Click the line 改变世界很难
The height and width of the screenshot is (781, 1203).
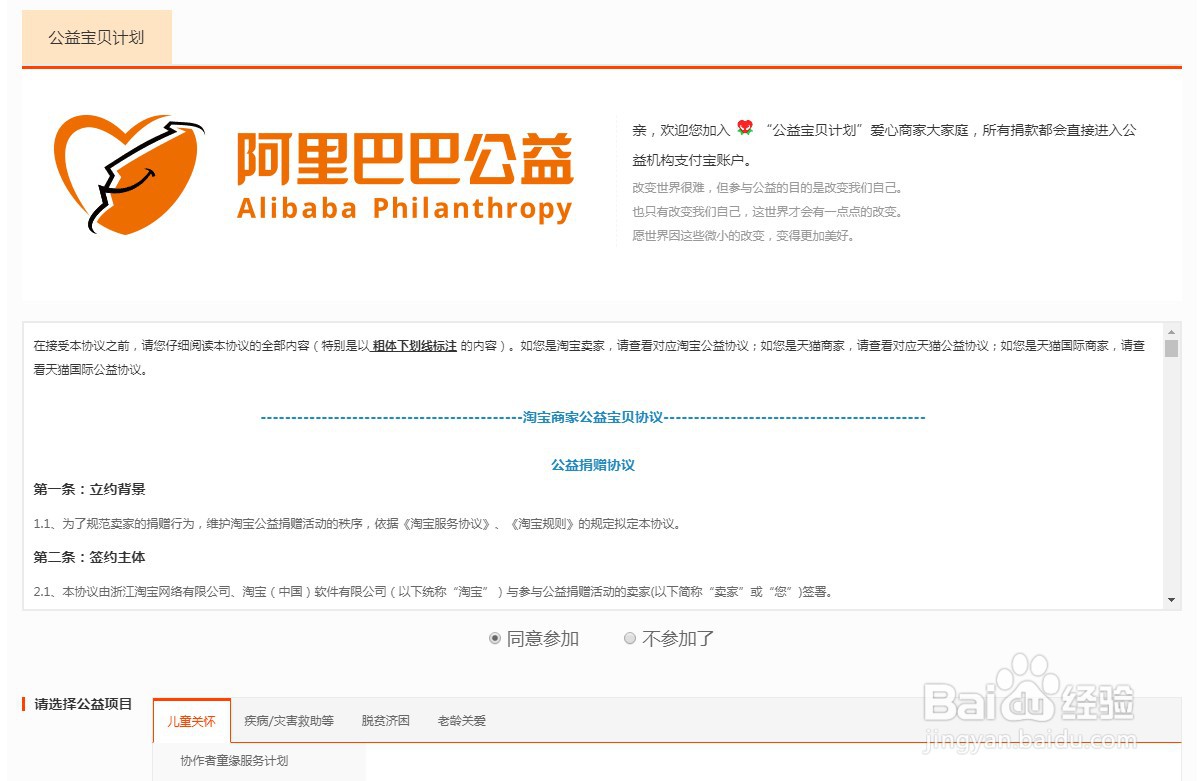tap(768, 187)
